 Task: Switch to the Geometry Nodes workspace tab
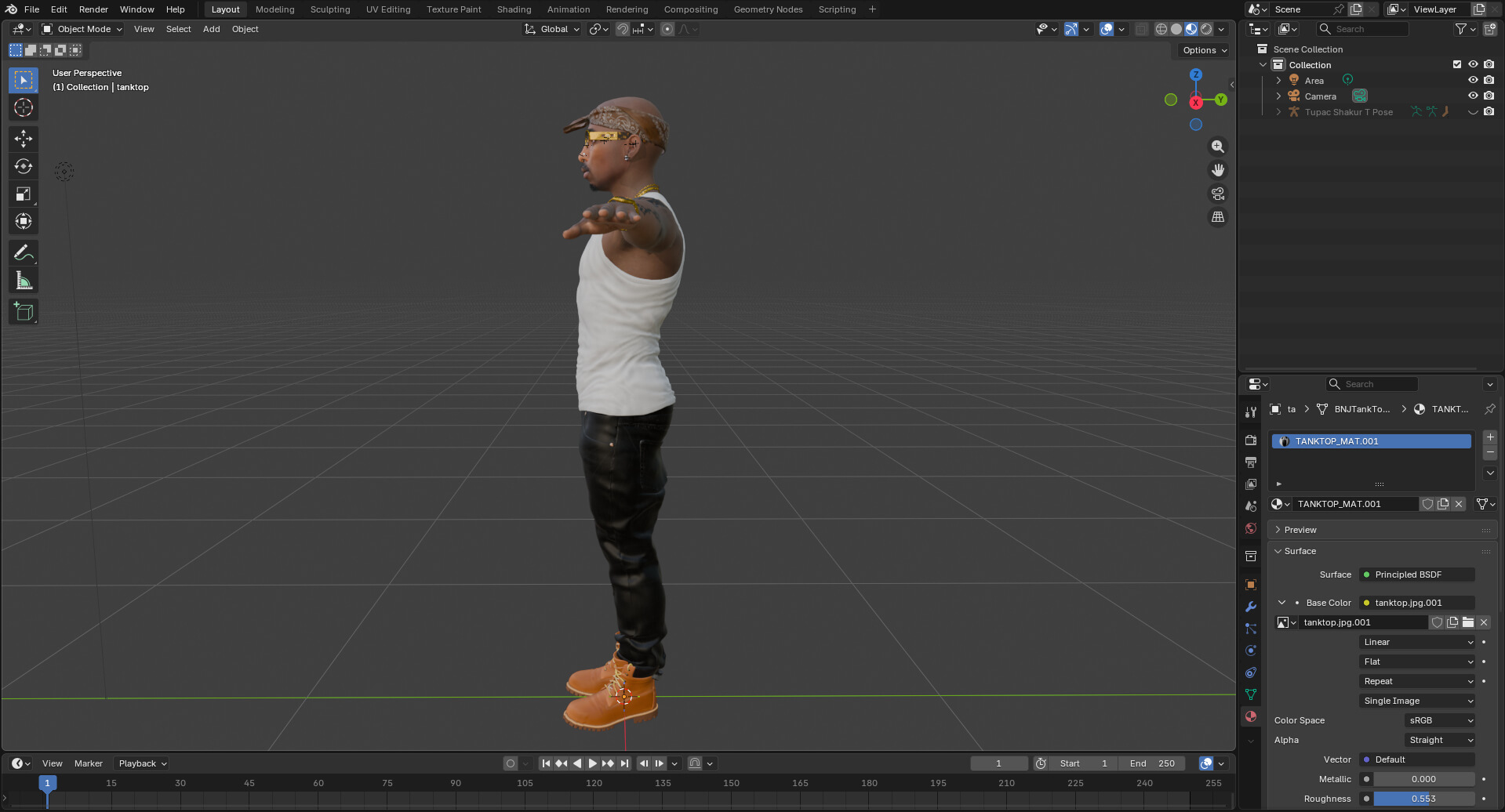pyautogui.click(x=768, y=9)
